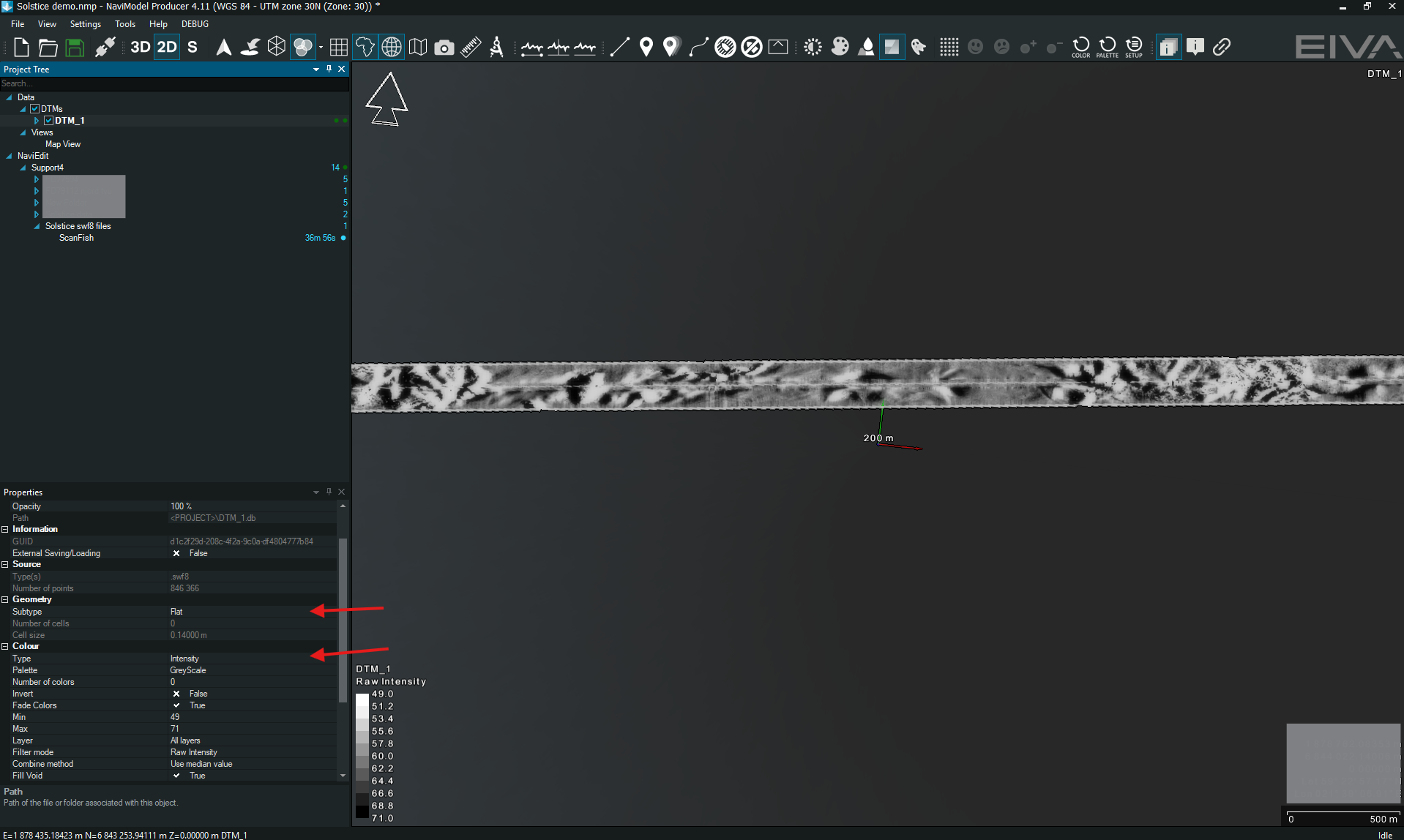Create a new project file icon

21,48
